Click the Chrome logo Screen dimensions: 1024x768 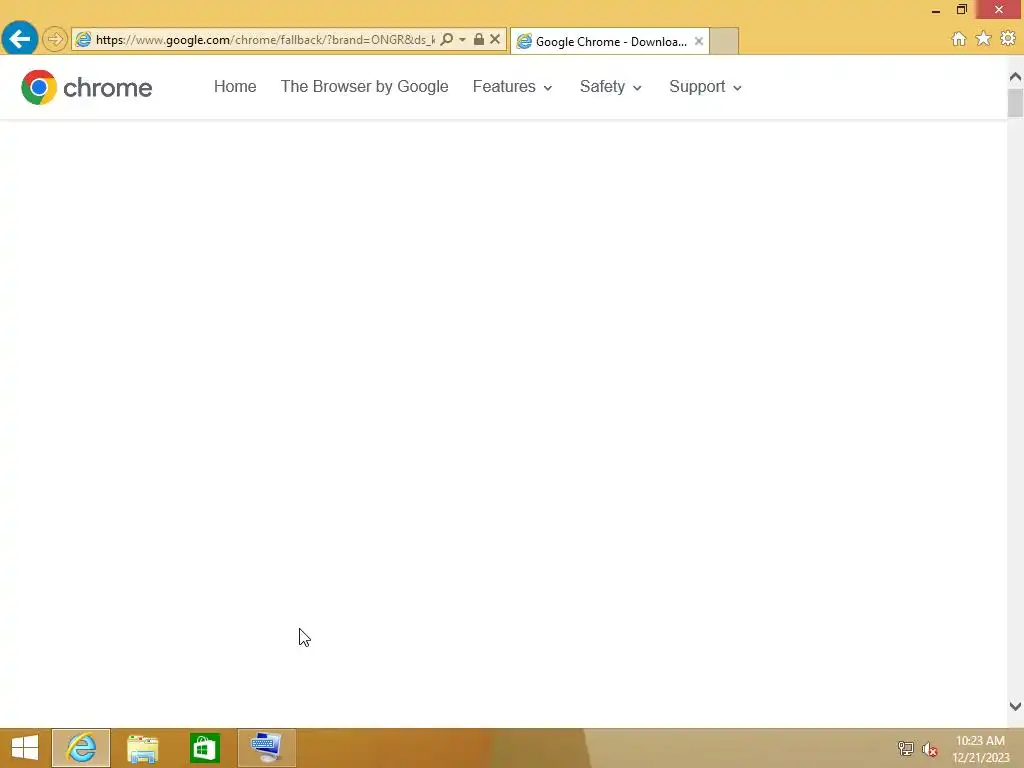[x=86, y=87]
